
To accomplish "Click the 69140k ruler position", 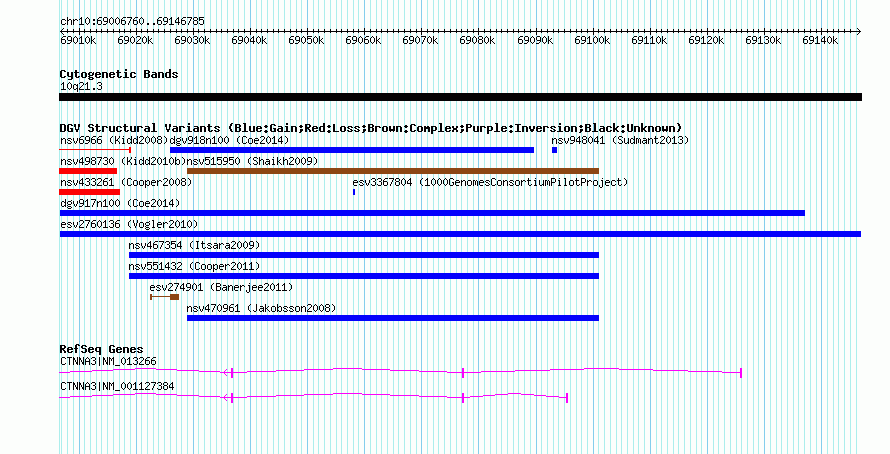I will [820, 40].
